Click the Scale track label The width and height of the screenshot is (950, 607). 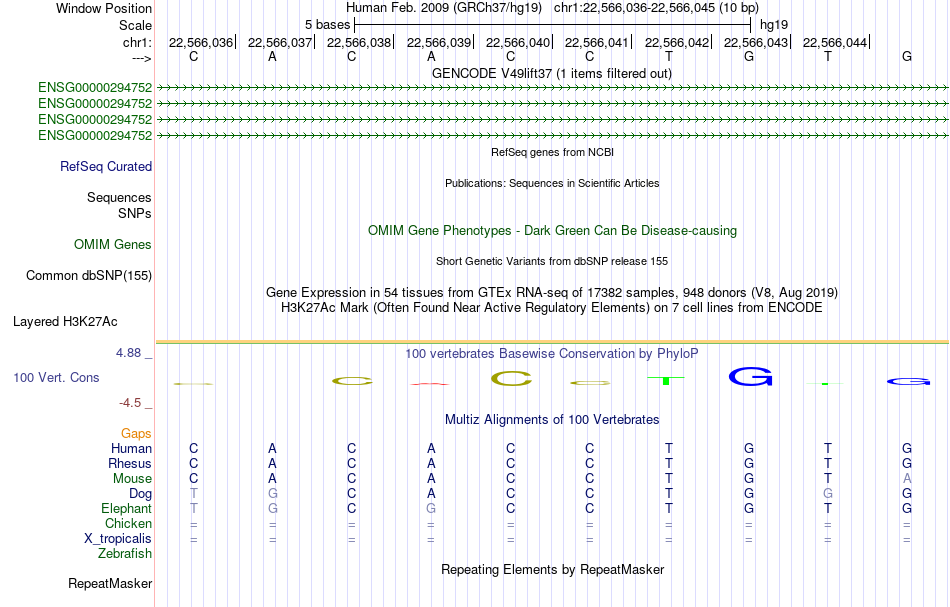(135, 25)
